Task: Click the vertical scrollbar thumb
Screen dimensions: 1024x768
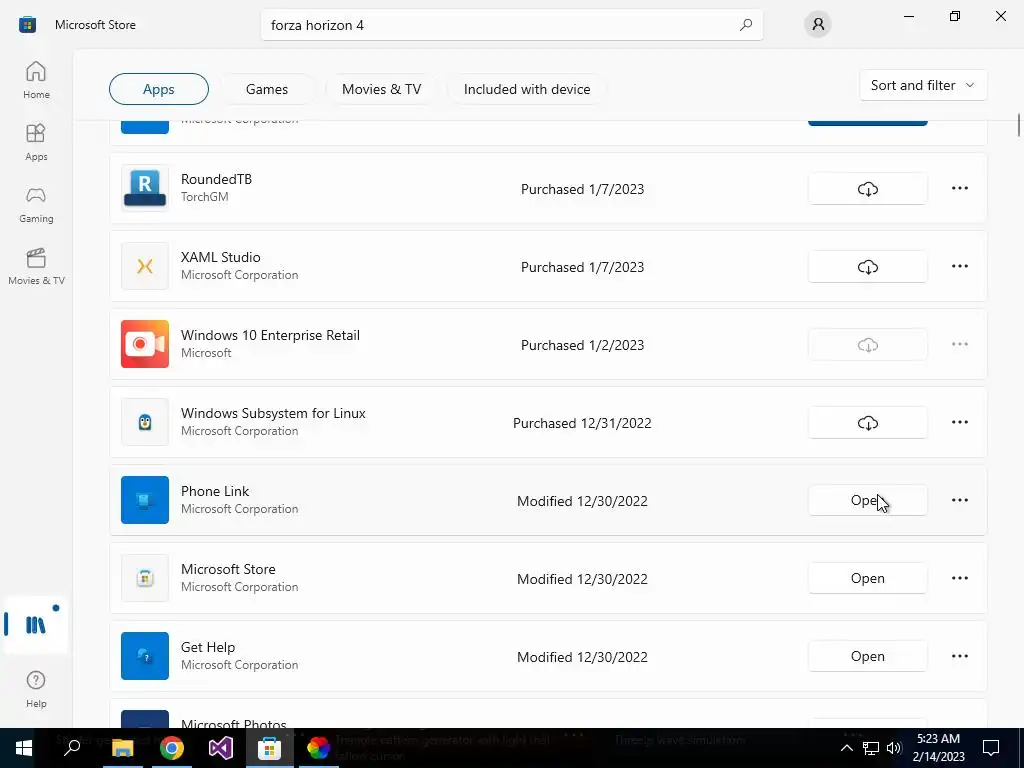Action: point(1018,125)
